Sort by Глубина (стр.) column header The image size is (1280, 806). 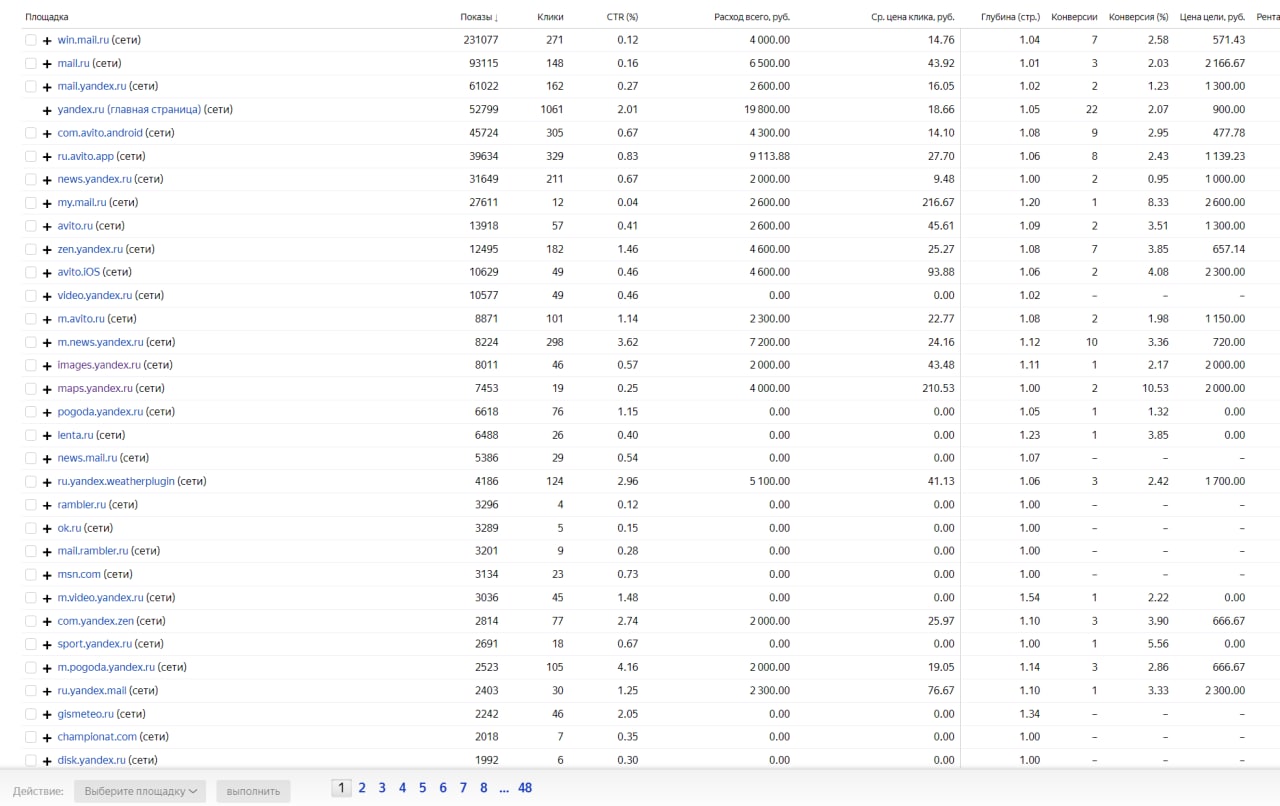[x=1010, y=17]
